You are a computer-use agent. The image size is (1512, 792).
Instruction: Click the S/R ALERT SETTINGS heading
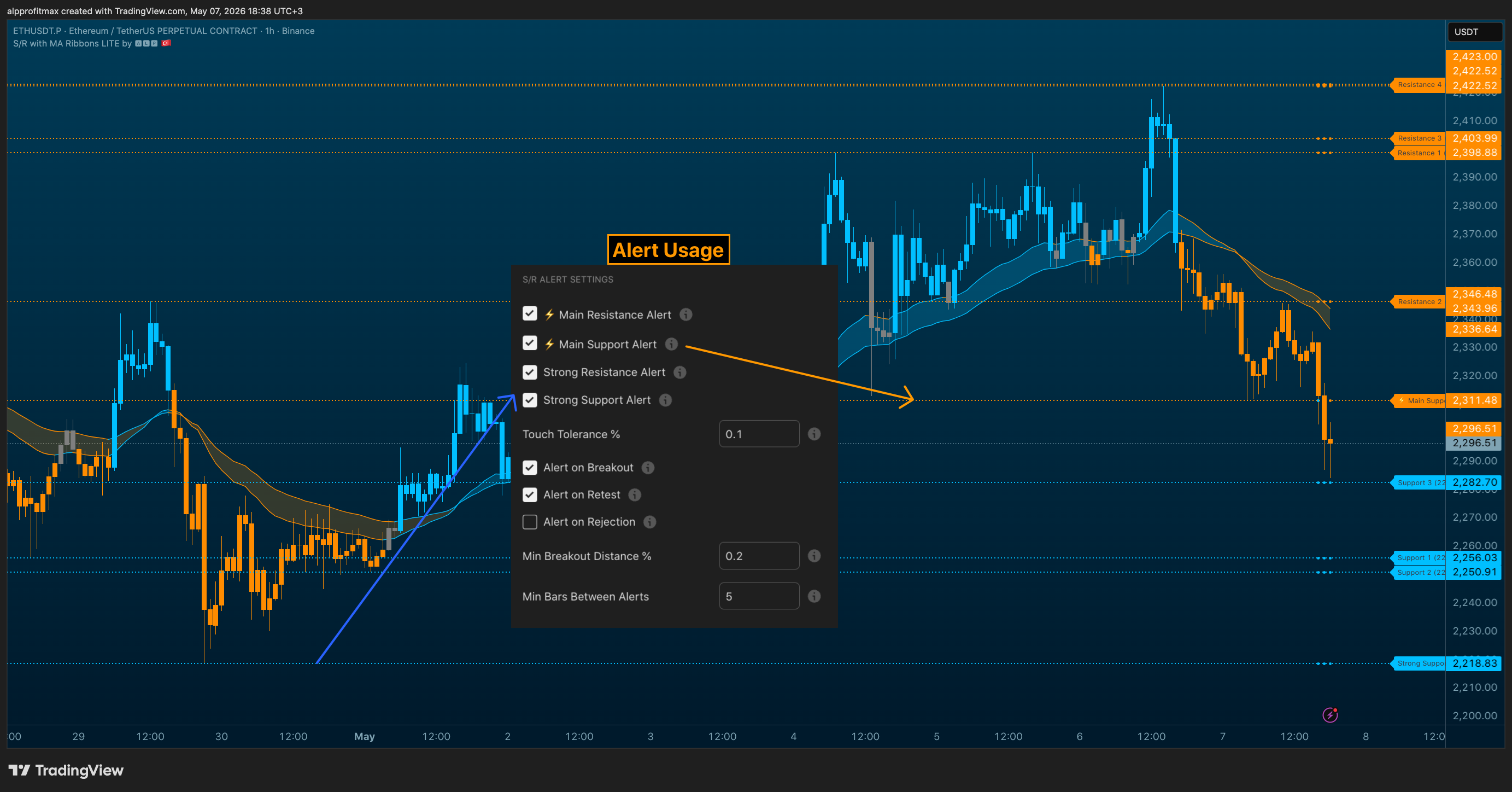(x=567, y=279)
